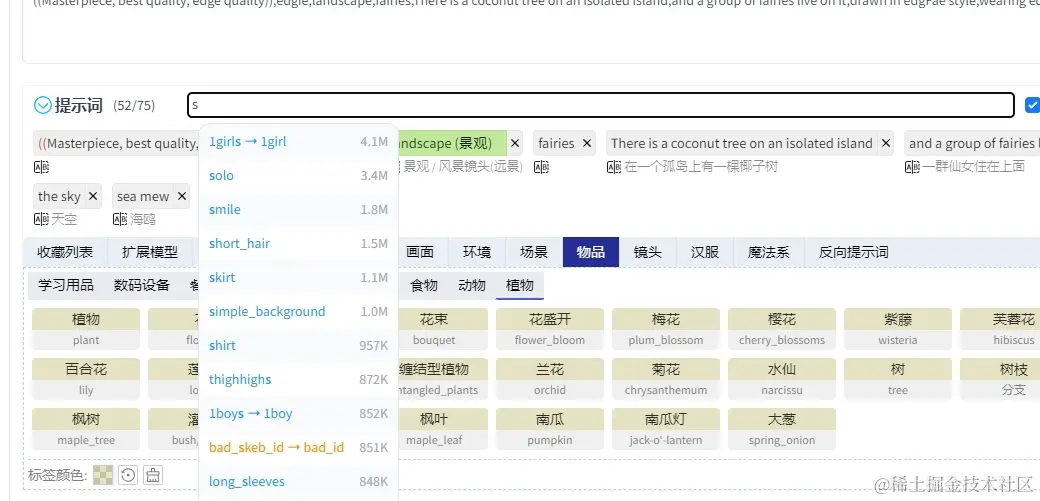Remove the landscape (景观) tag

(515, 143)
